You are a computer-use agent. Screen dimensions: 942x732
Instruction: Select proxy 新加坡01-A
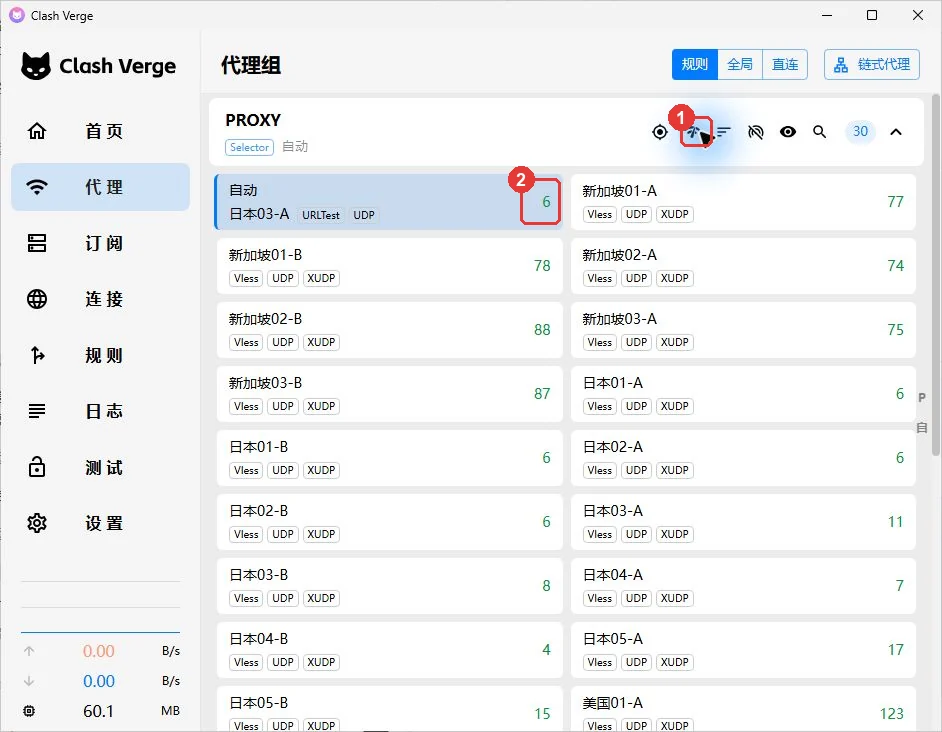point(743,202)
